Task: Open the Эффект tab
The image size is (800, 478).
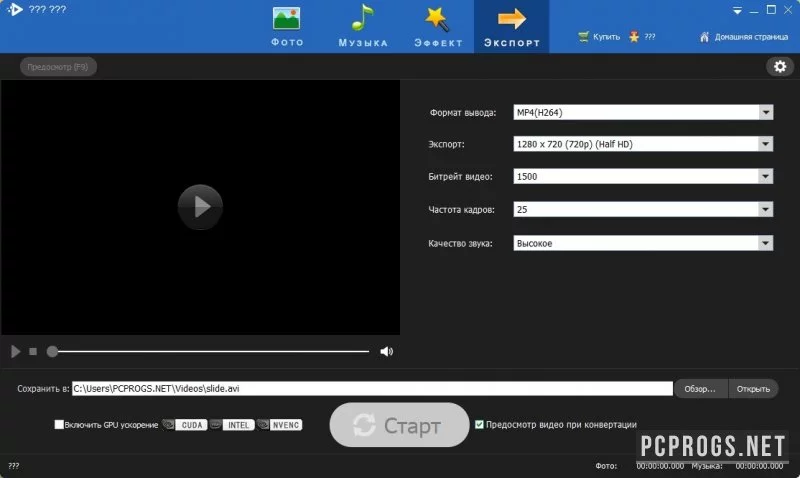Action: (438, 27)
